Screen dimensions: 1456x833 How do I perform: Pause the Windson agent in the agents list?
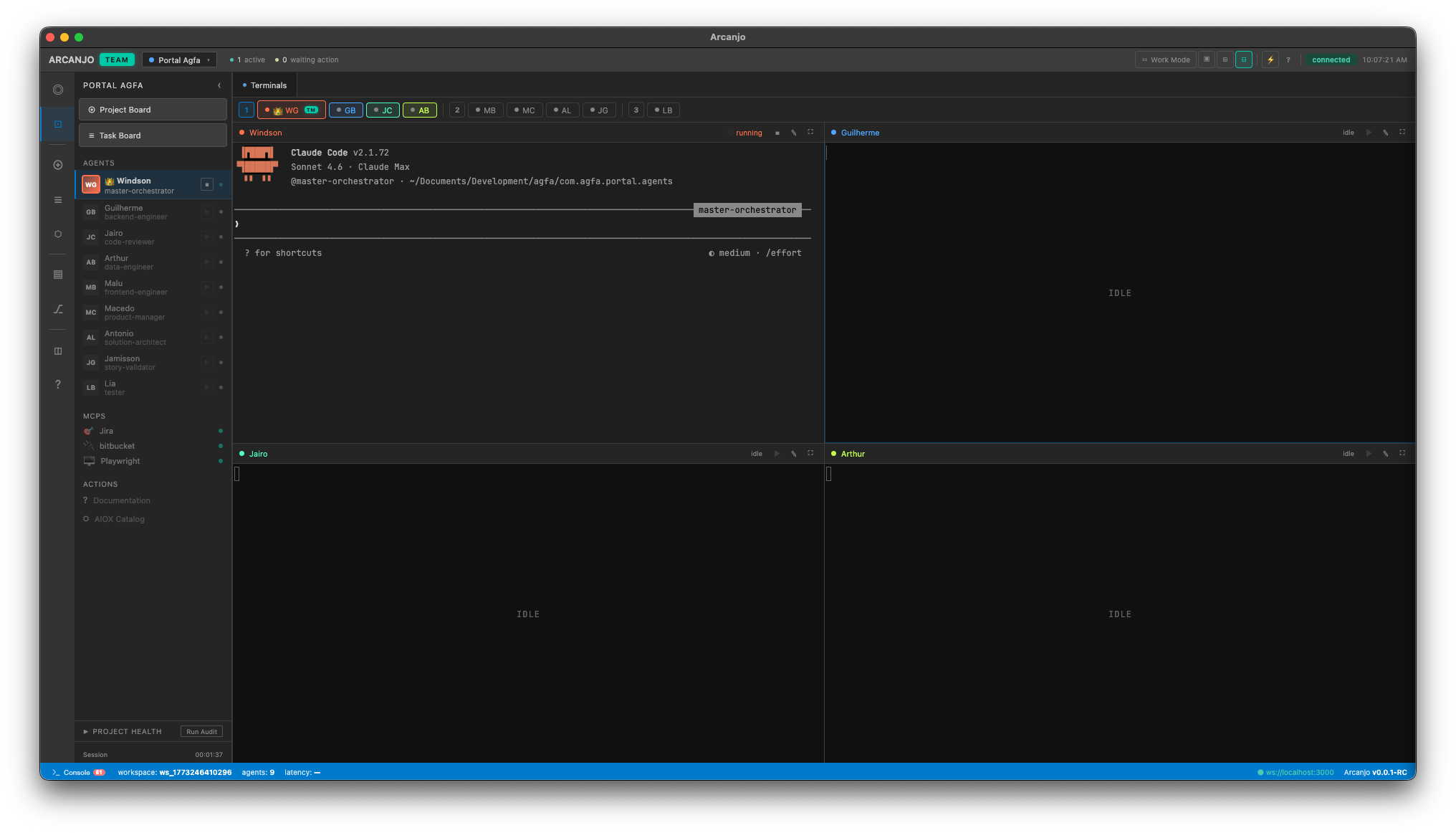(x=207, y=184)
